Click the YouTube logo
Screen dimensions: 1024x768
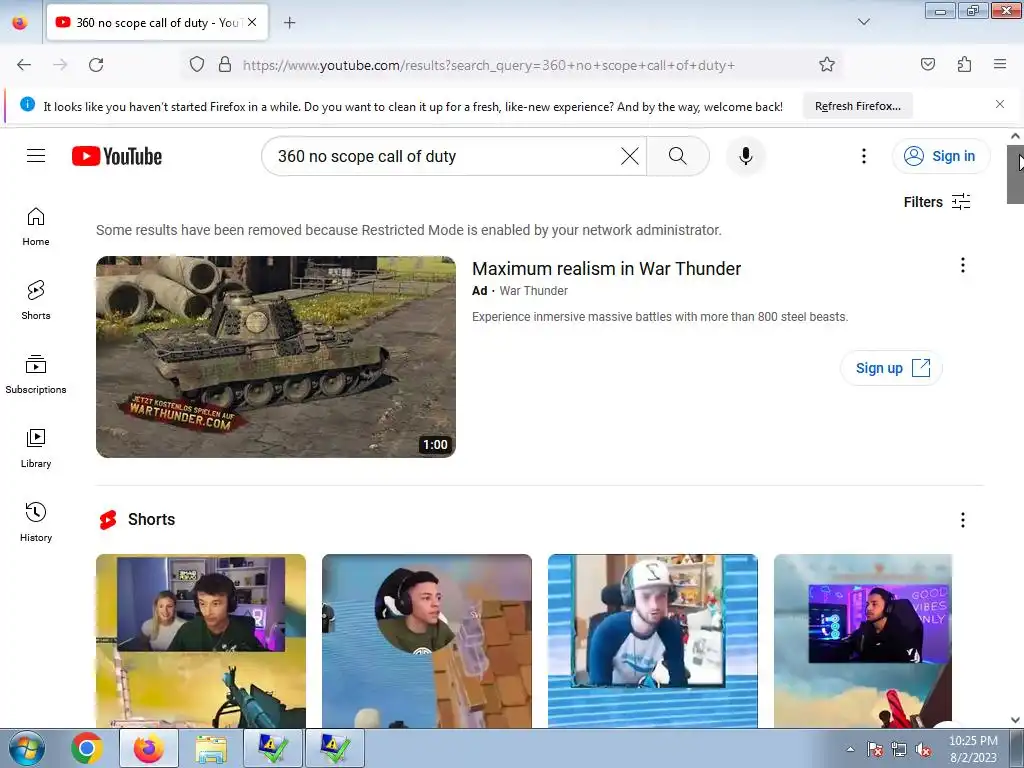coord(117,156)
